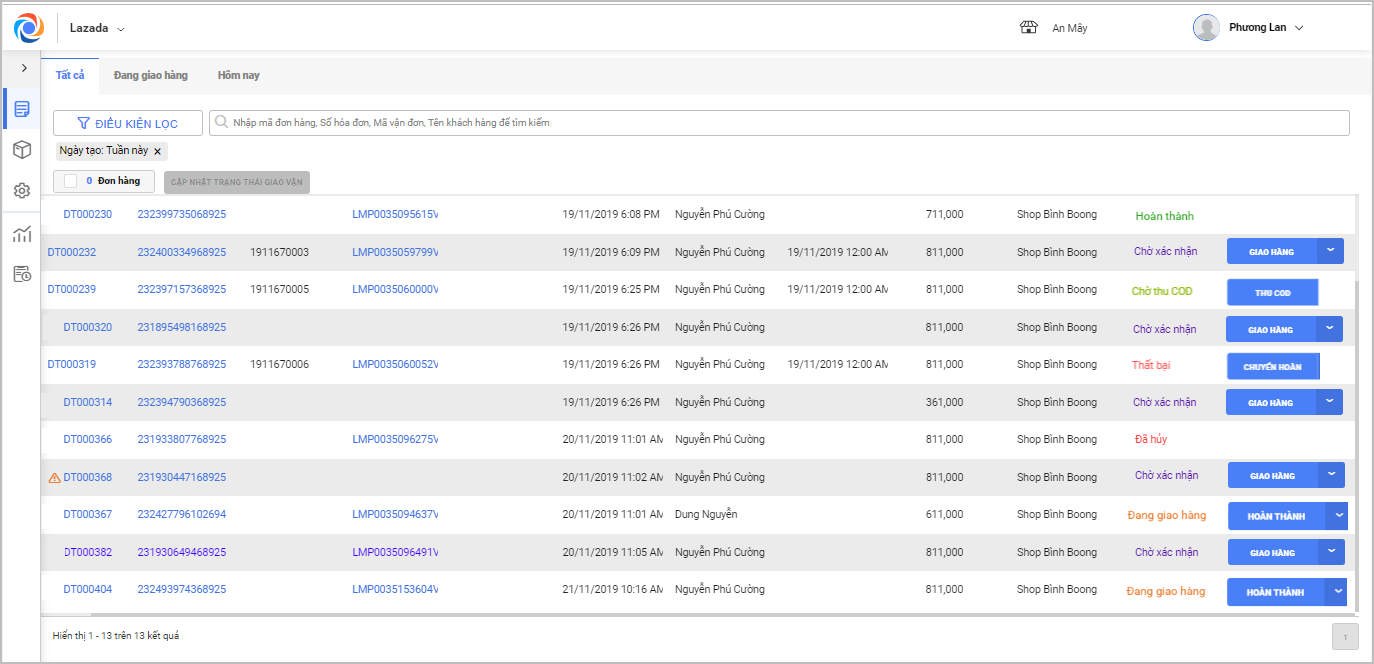Click warning icon beside order DT000368
Image resolution: width=1374 pixels, height=664 pixels.
coord(55,478)
